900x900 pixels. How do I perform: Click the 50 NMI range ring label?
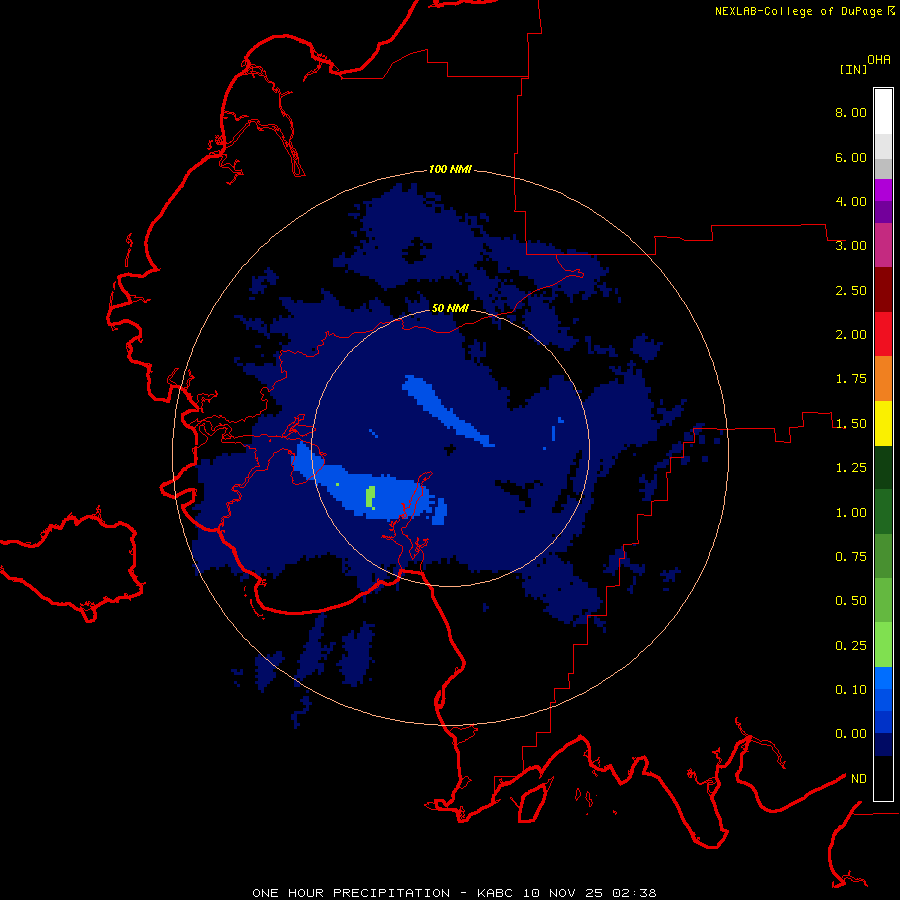tap(450, 308)
